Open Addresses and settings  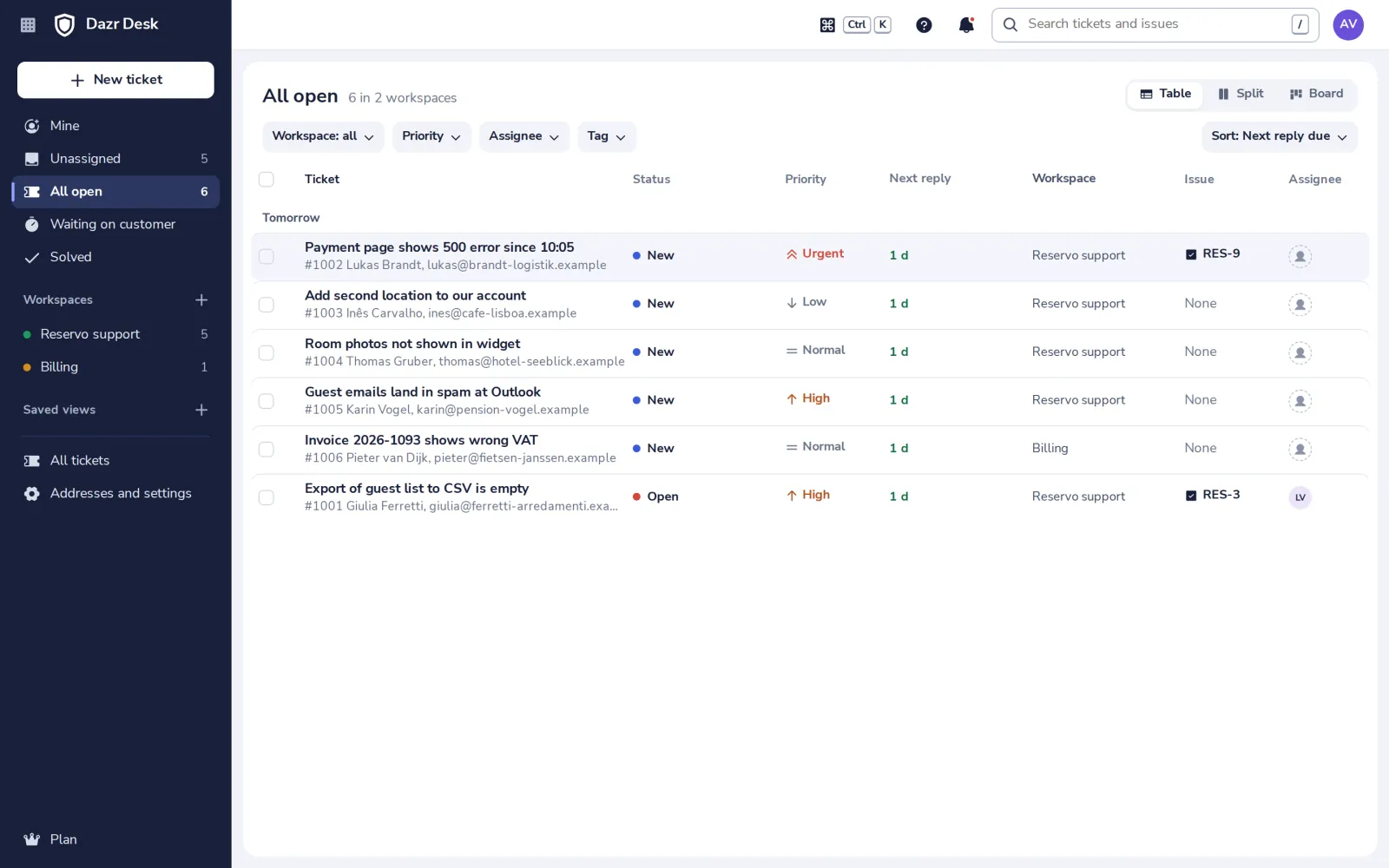(x=115, y=493)
